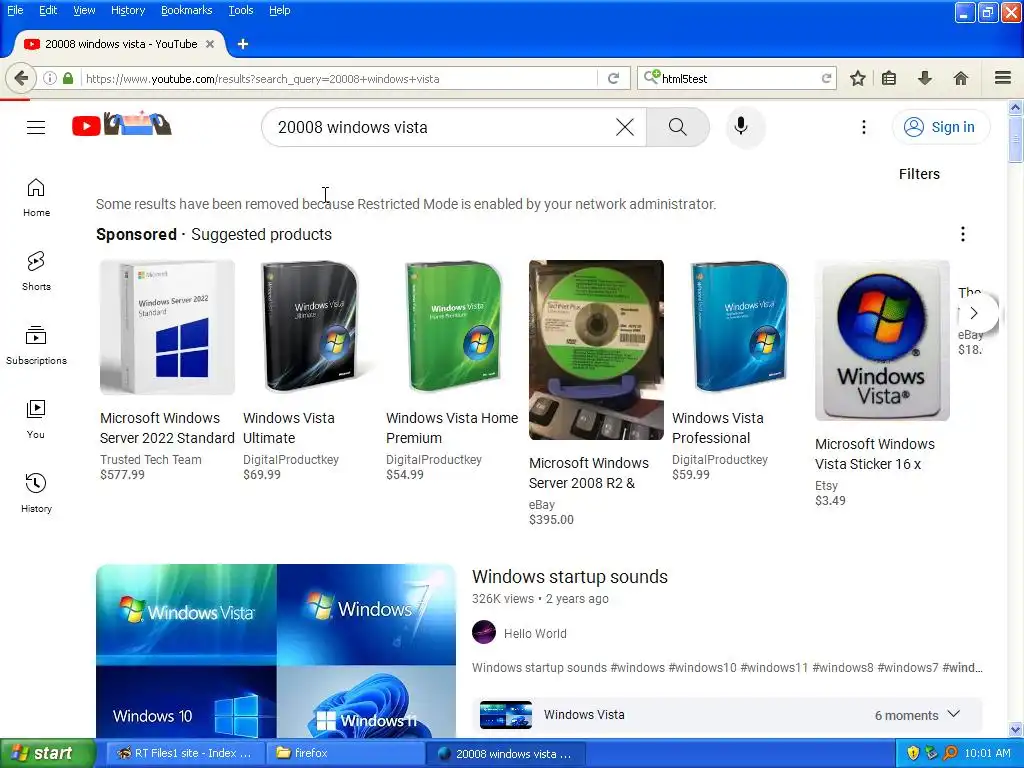Click the YouTube magnifier search button
Image resolution: width=1024 pixels, height=768 pixels.
(x=678, y=127)
